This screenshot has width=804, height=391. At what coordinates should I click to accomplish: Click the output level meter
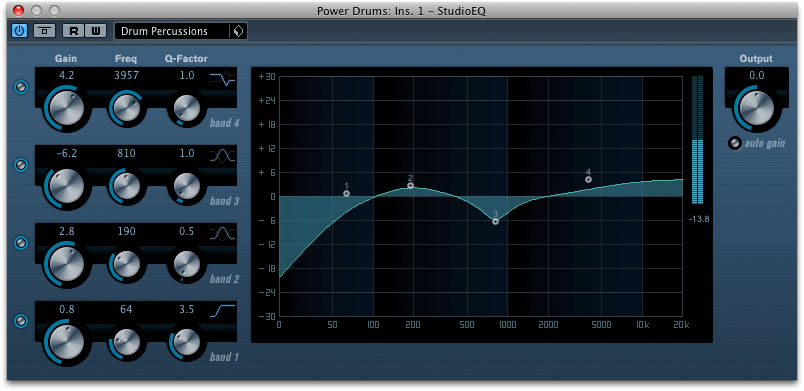[697, 140]
